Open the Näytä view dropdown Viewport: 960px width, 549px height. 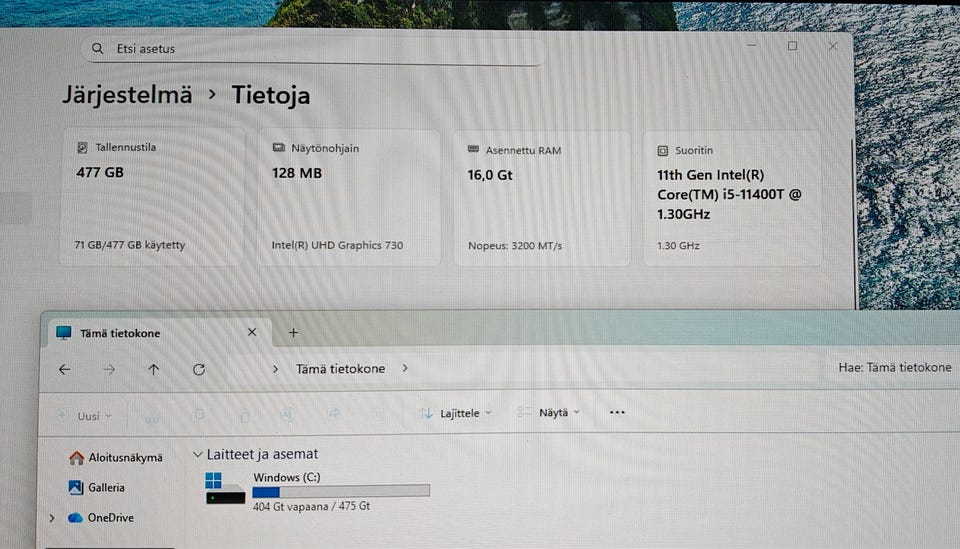click(x=549, y=413)
